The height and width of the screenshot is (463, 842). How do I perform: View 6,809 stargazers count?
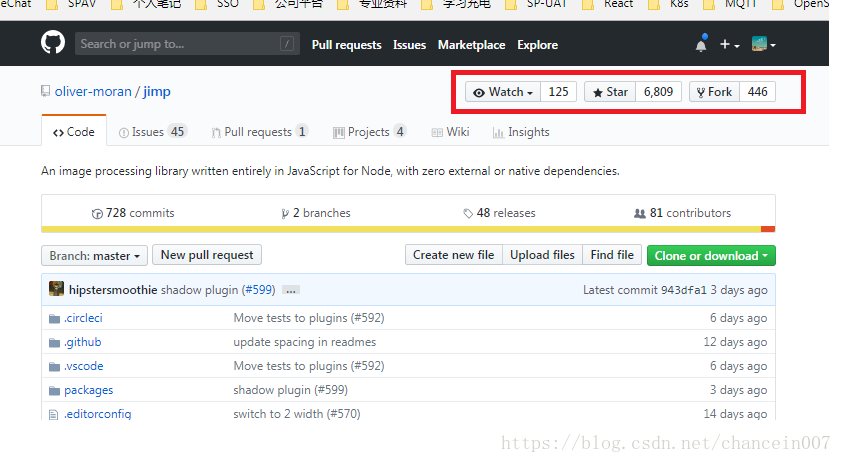[x=658, y=92]
